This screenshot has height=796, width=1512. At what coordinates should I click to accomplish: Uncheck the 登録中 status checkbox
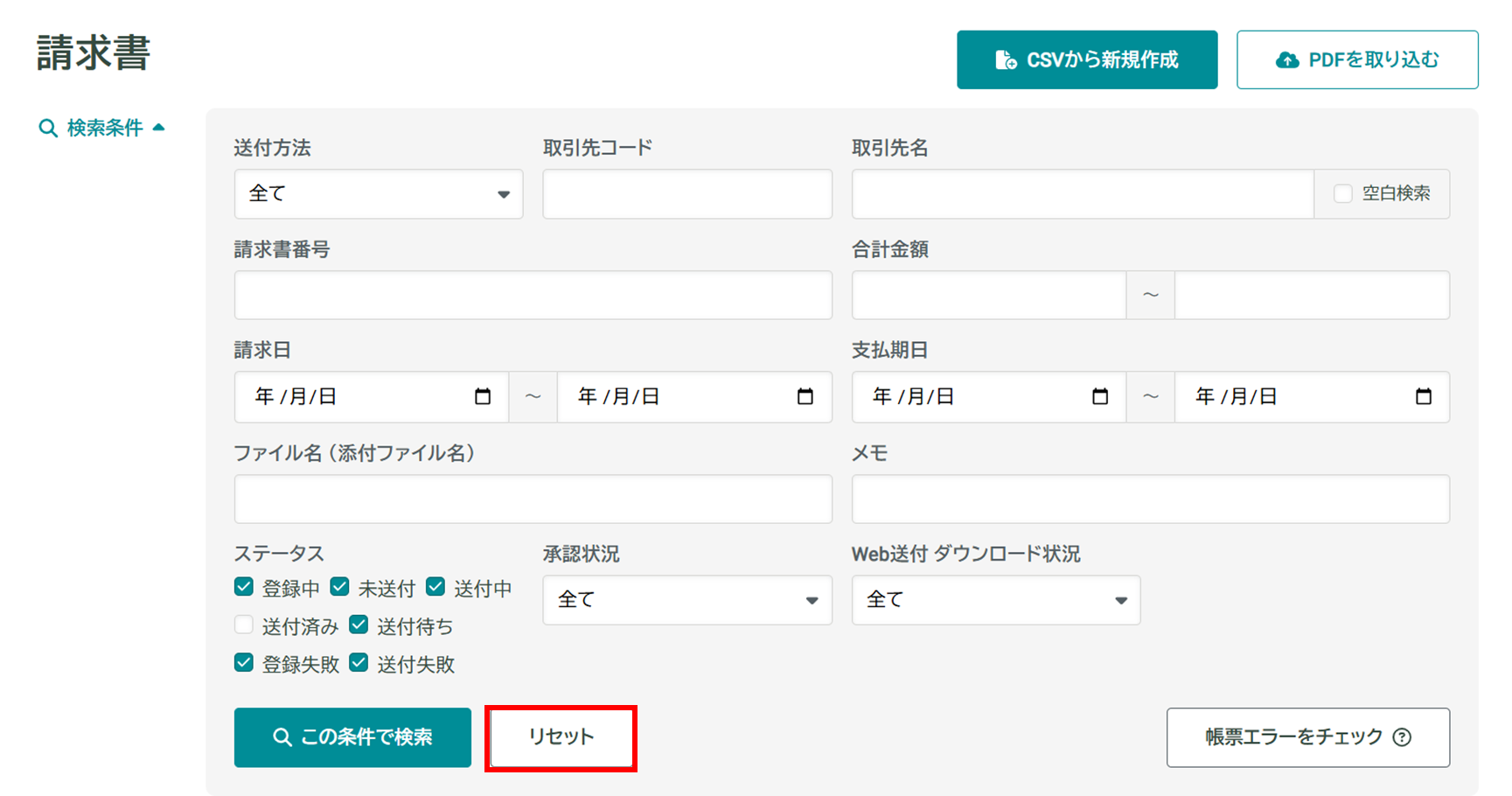click(244, 587)
